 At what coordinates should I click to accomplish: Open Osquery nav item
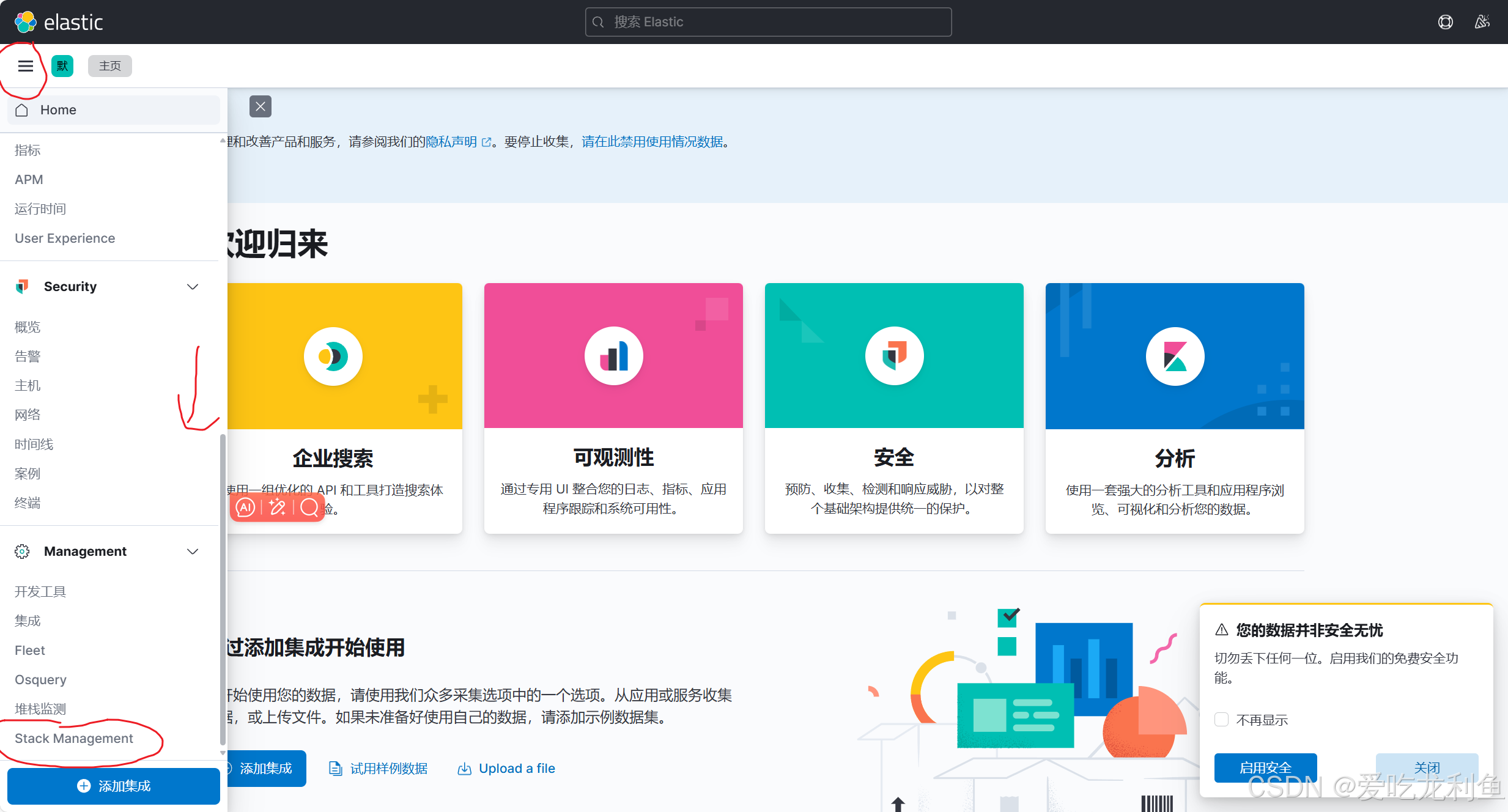point(40,680)
